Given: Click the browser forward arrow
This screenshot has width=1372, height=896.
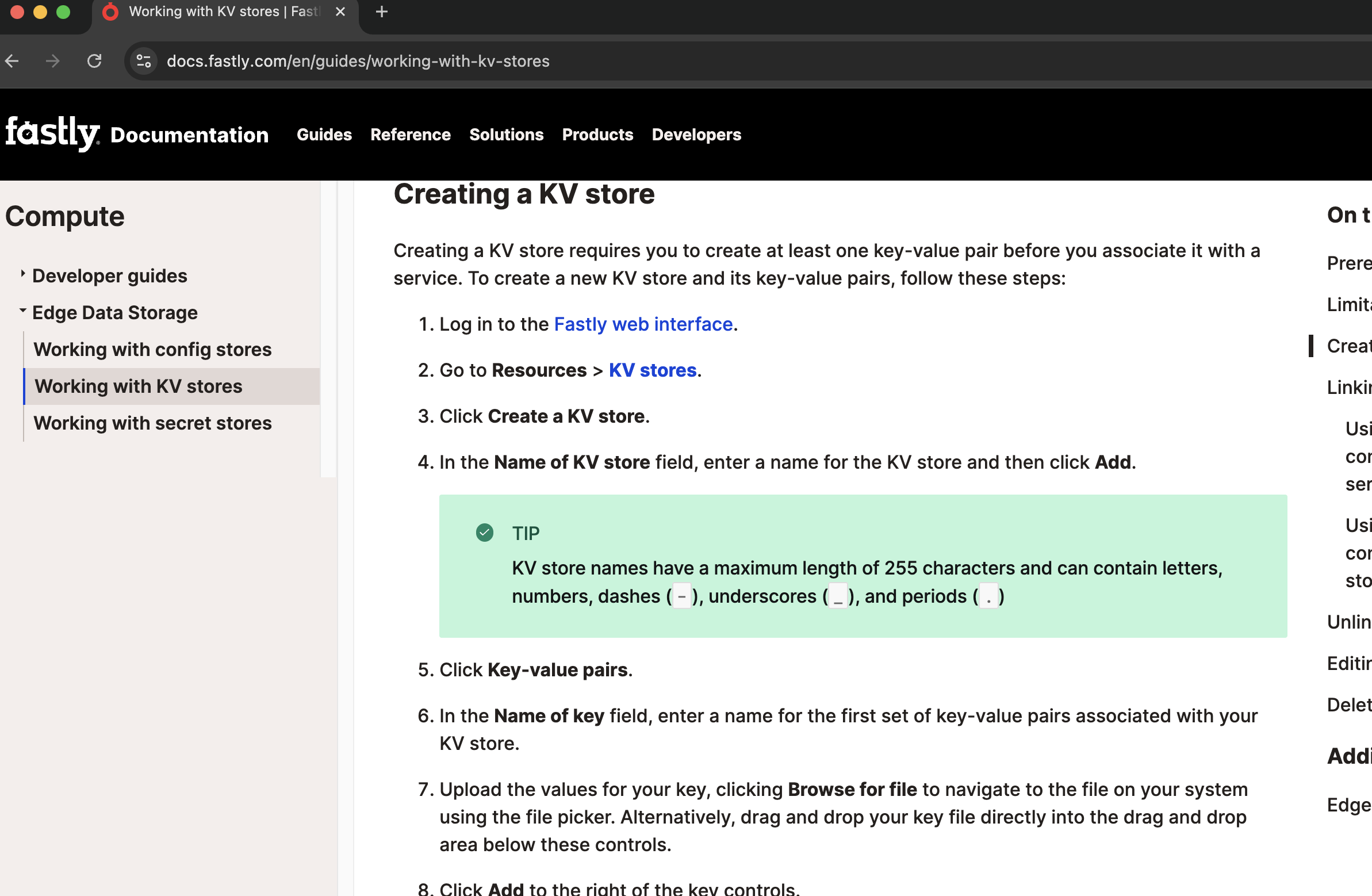Looking at the screenshot, I should (x=52, y=61).
